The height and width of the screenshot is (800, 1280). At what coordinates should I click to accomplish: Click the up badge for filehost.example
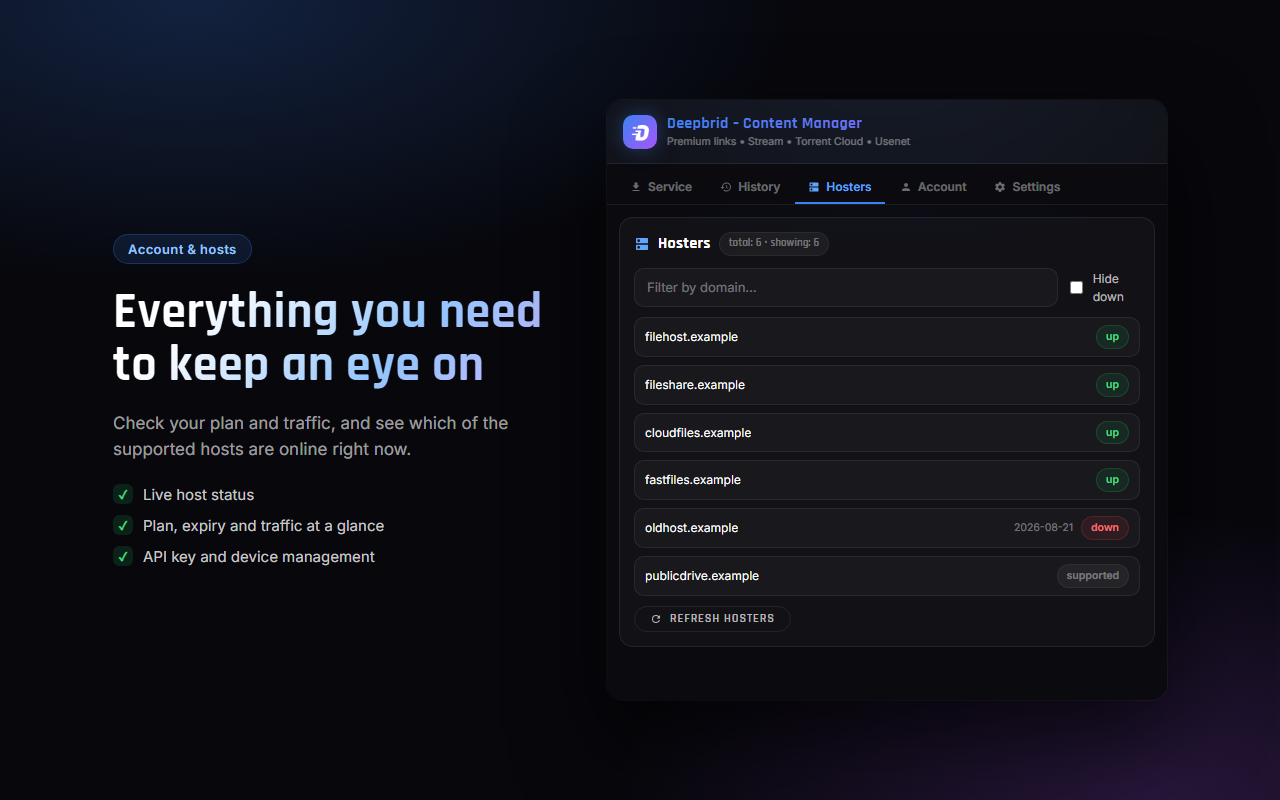tap(1112, 337)
